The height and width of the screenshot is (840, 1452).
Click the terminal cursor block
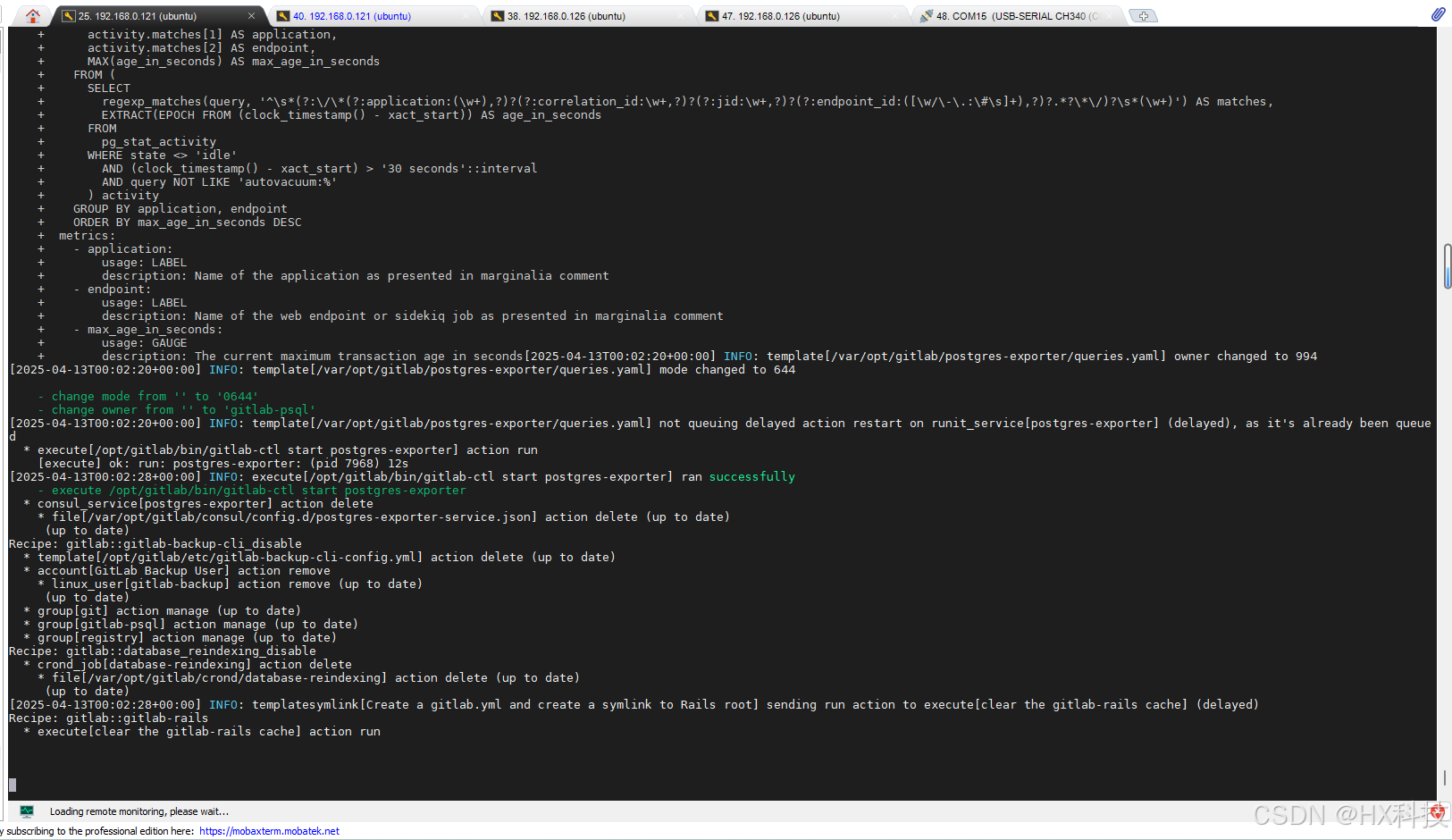(x=13, y=785)
